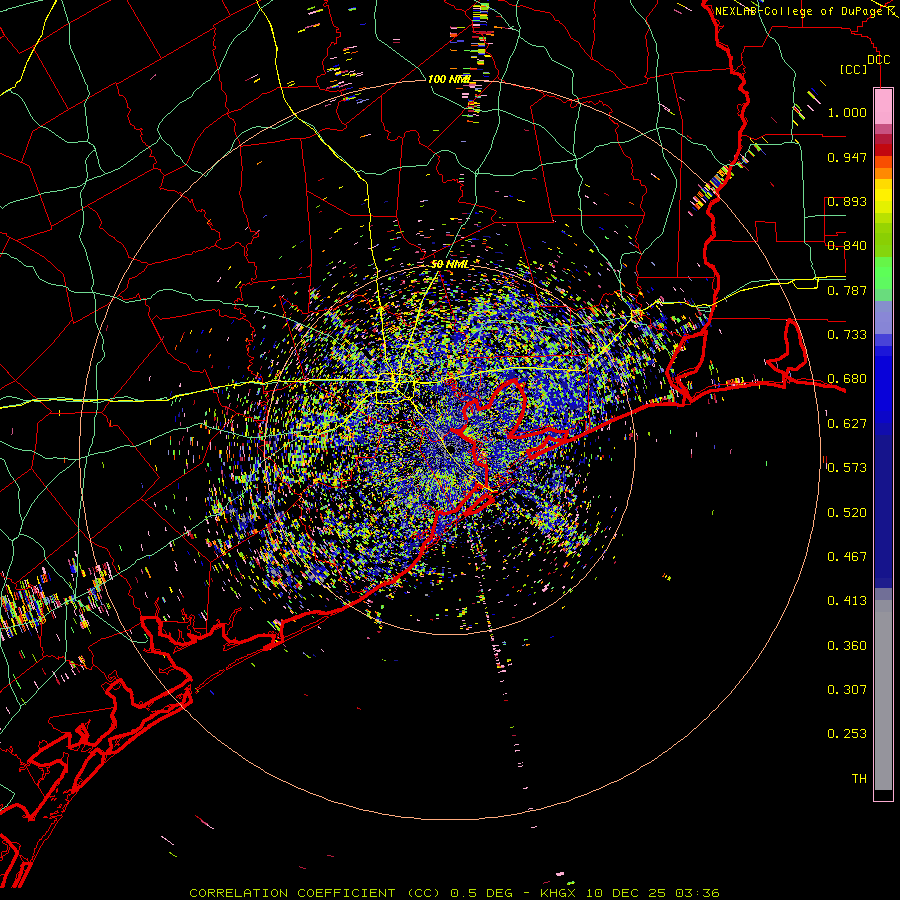This screenshot has width=900, height=900.
Task: Select the 0.733 scale value
Action: 847,335
